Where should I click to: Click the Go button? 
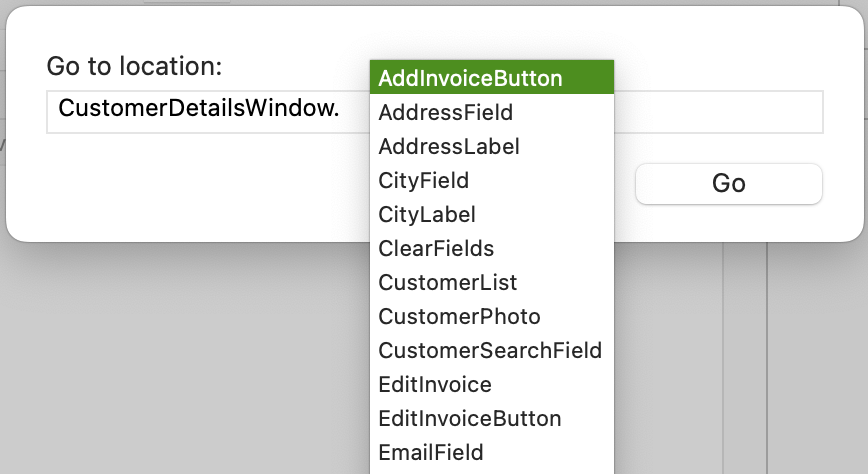click(728, 183)
